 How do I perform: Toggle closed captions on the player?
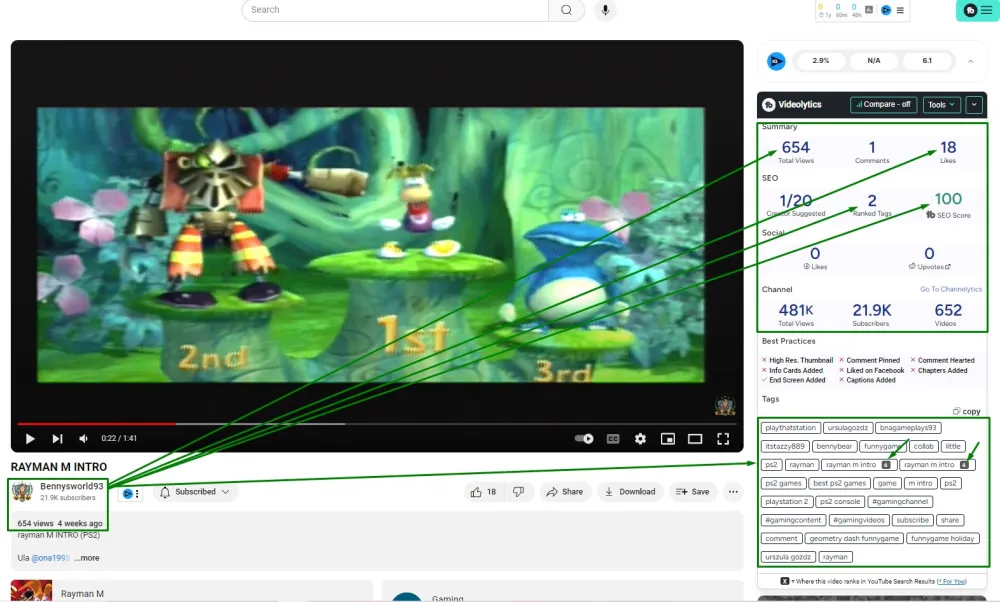613,439
